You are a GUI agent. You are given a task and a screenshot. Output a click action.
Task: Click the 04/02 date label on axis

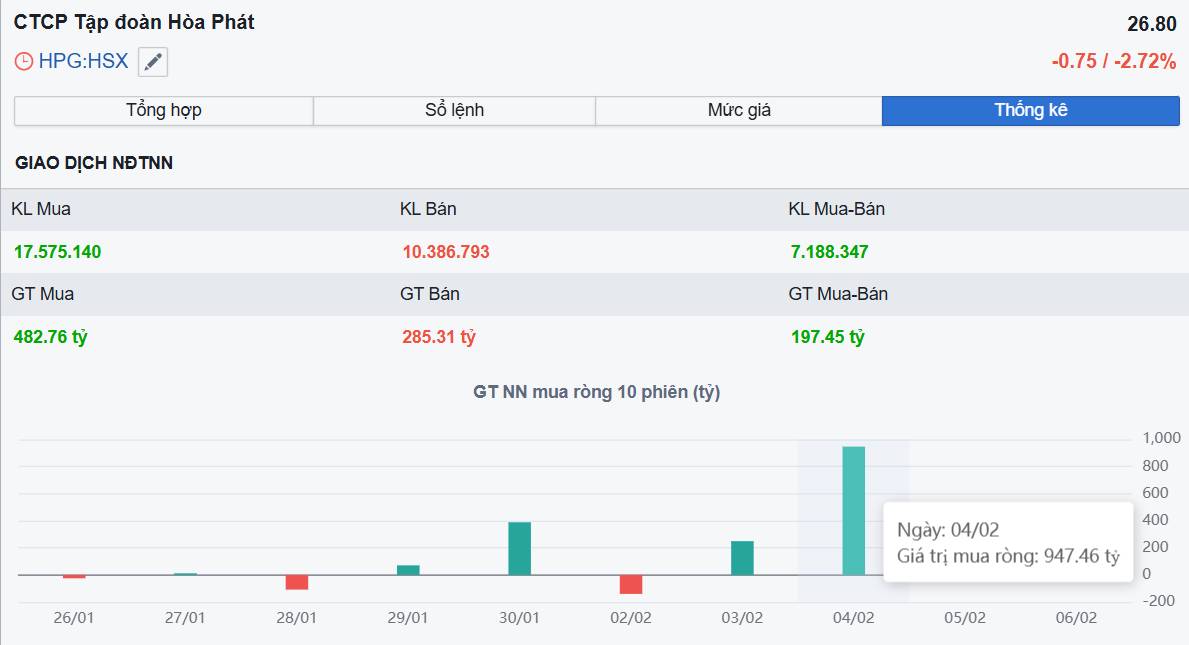pyautogui.click(x=854, y=618)
